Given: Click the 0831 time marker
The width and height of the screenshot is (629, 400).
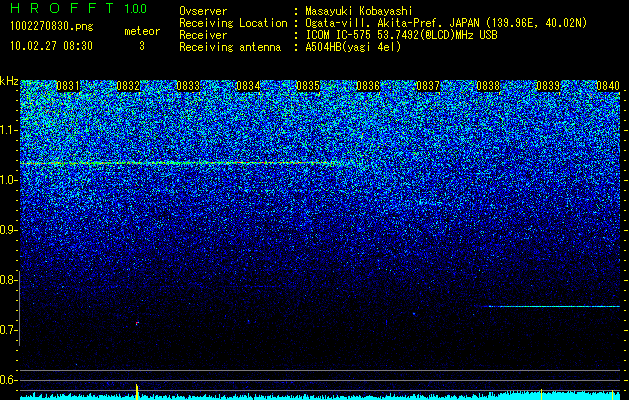Looking at the screenshot, I should point(68,86).
